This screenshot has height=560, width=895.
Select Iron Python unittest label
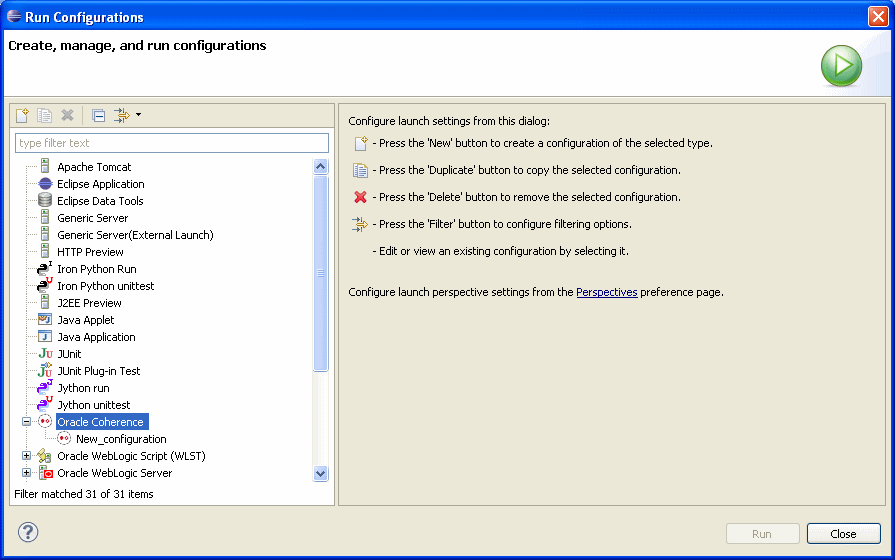click(106, 286)
